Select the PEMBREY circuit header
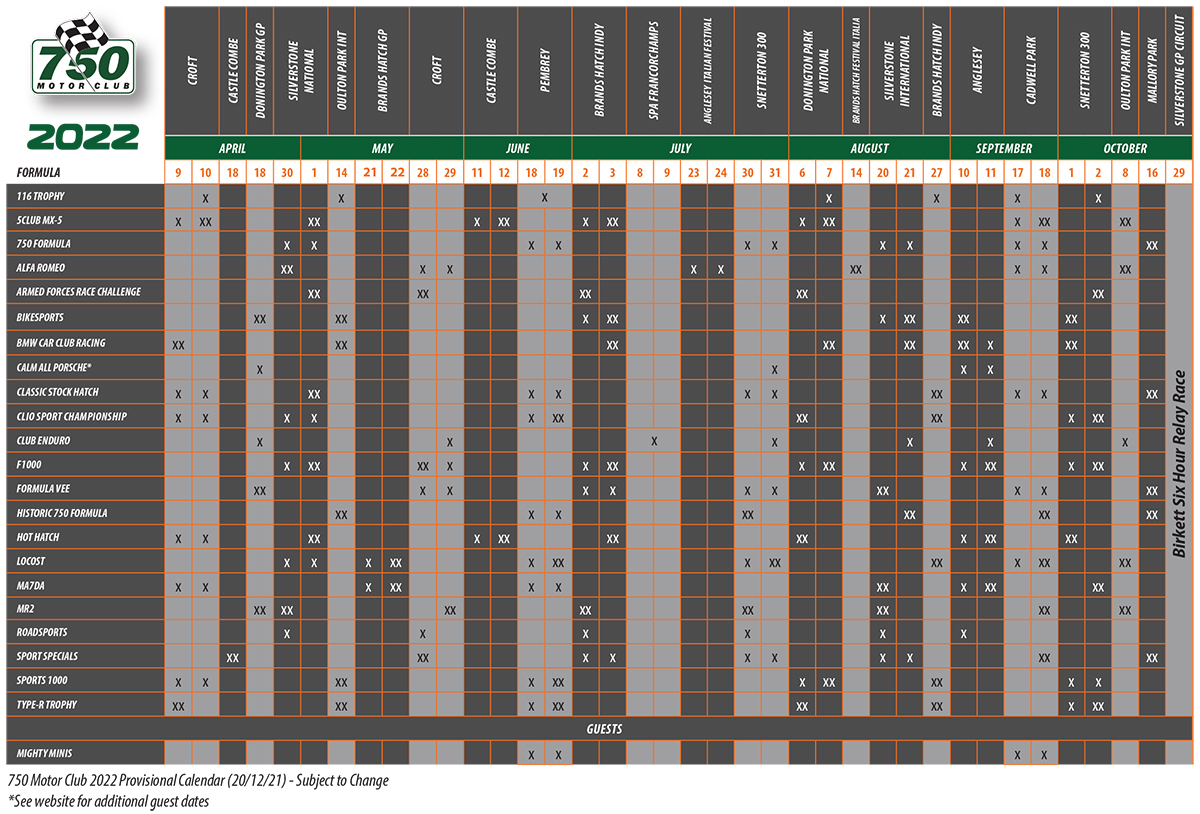Viewport: 1200px width, 814px height. tap(545, 72)
